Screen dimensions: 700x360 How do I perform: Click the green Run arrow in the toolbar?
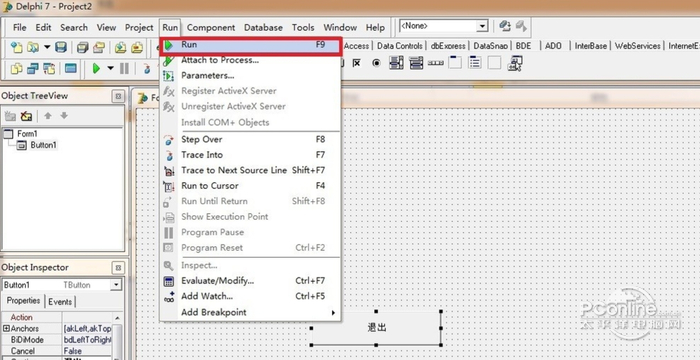pos(96,68)
